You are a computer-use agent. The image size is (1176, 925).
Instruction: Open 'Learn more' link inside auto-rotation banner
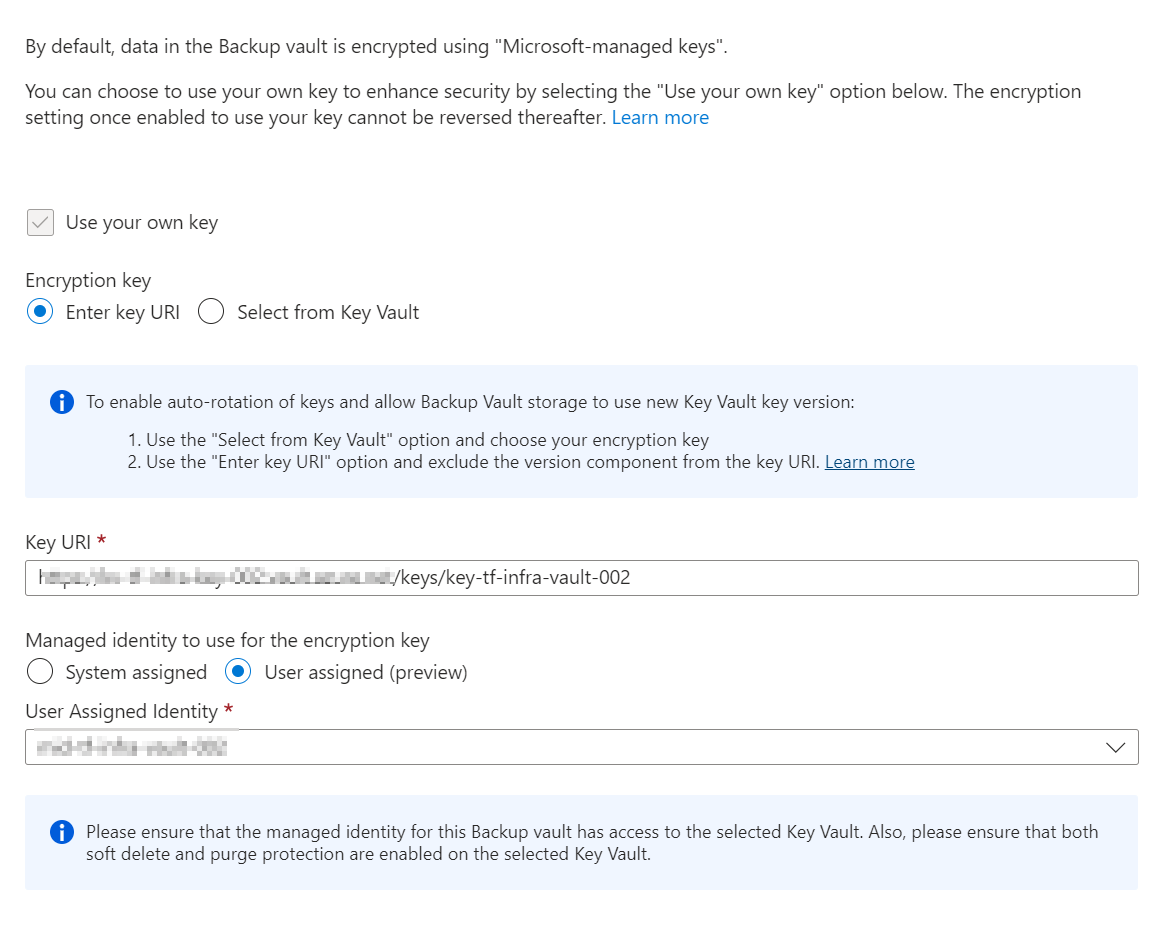869,462
